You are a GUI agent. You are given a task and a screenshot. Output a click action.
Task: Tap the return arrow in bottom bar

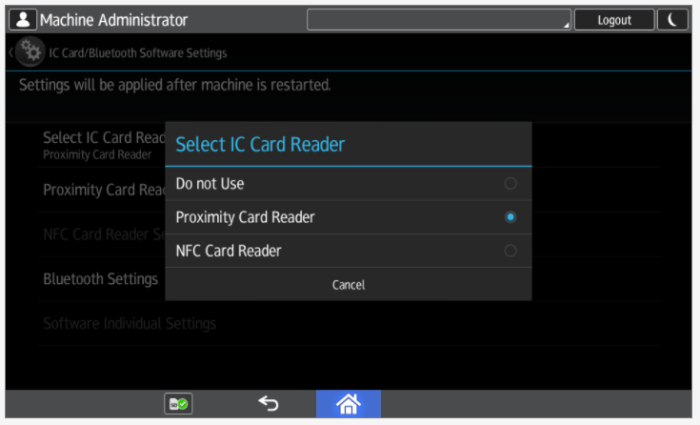tap(268, 404)
